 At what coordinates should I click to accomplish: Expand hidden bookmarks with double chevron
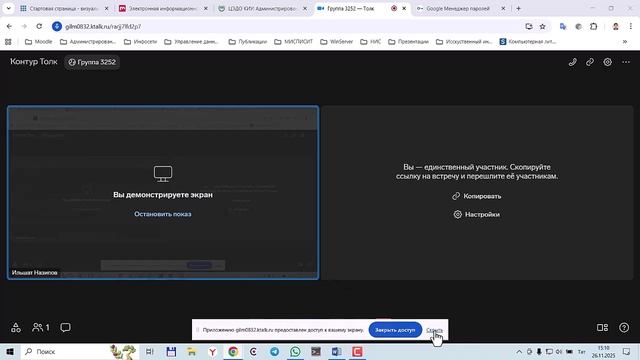coord(624,42)
